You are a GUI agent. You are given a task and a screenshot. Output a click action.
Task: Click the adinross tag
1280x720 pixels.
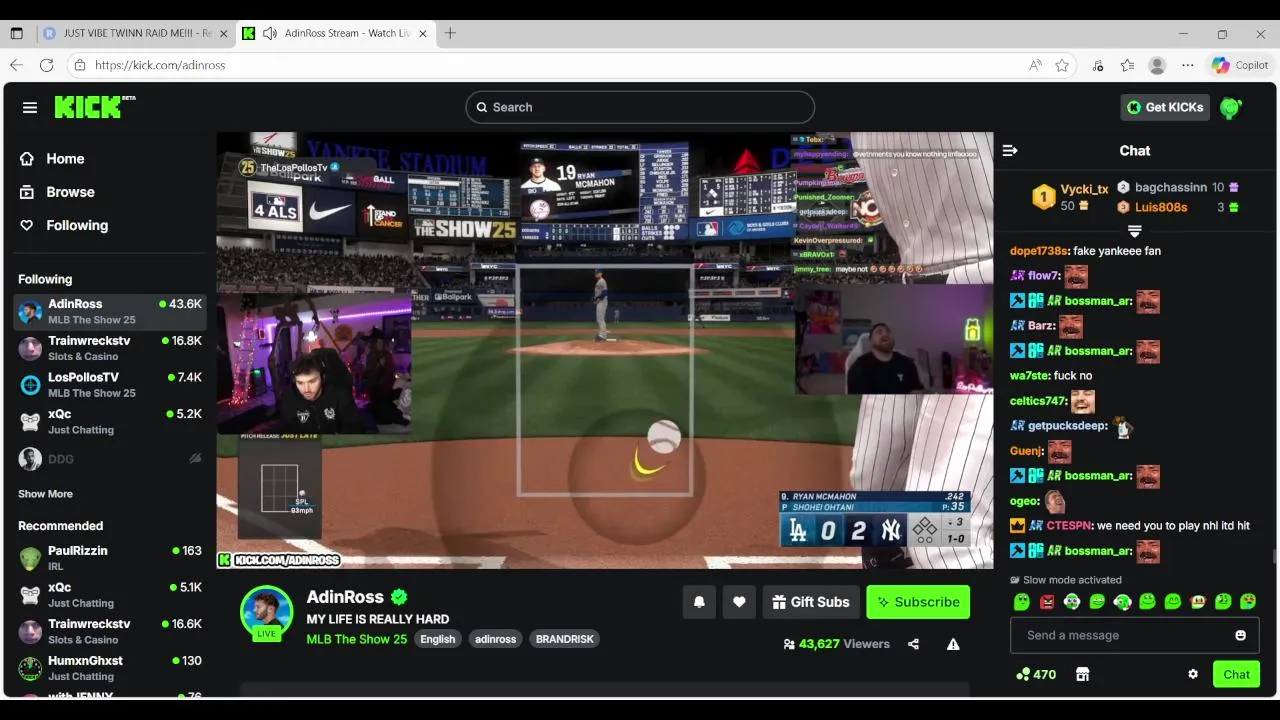(x=495, y=639)
